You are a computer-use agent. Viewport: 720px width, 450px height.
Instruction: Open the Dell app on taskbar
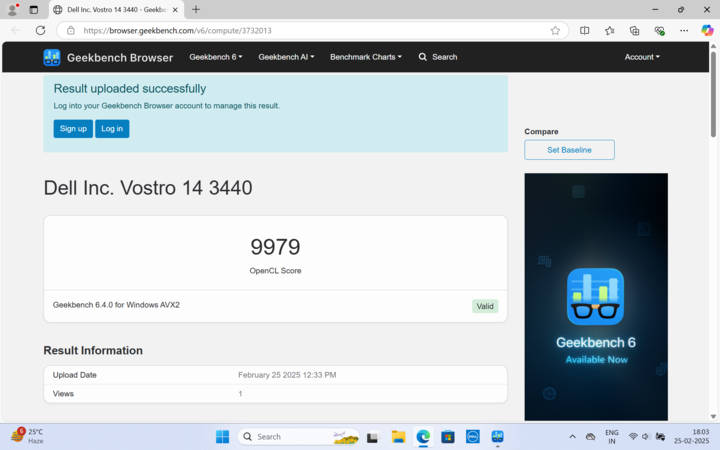[472, 437]
